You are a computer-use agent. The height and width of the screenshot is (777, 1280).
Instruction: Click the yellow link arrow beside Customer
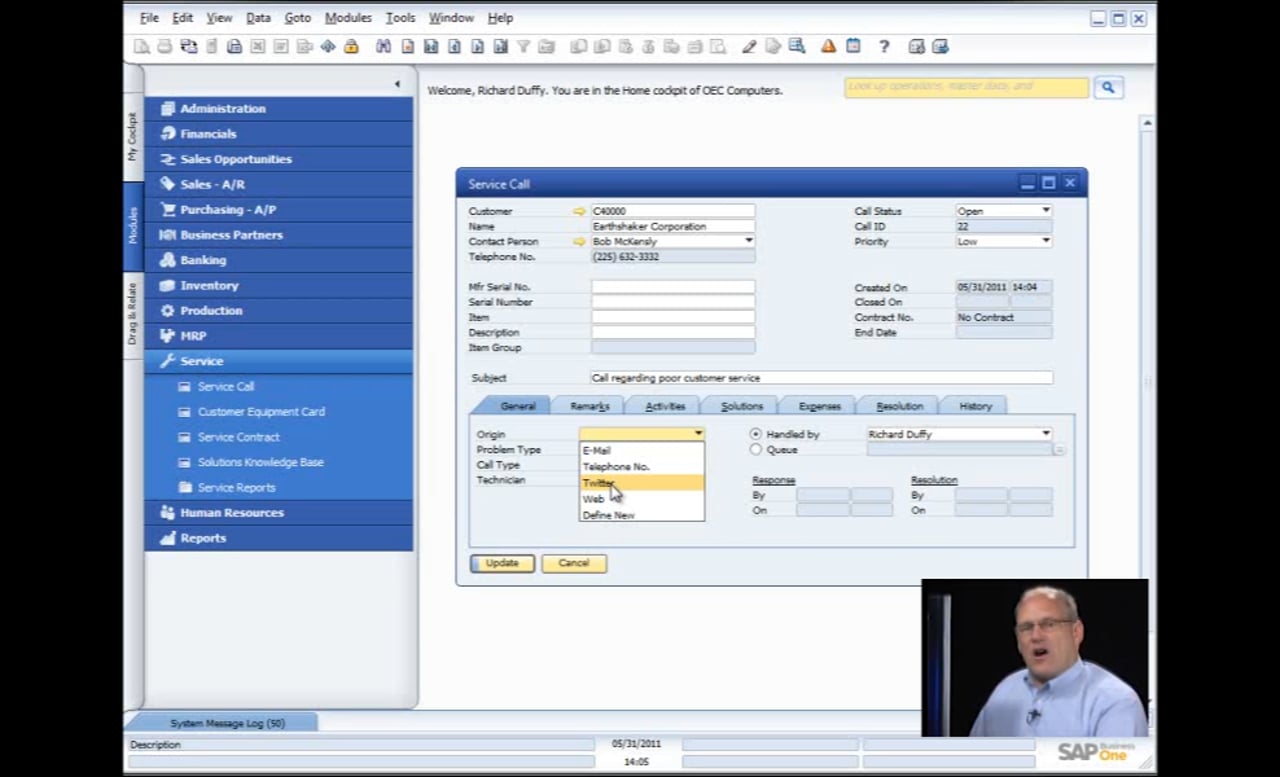579,211
